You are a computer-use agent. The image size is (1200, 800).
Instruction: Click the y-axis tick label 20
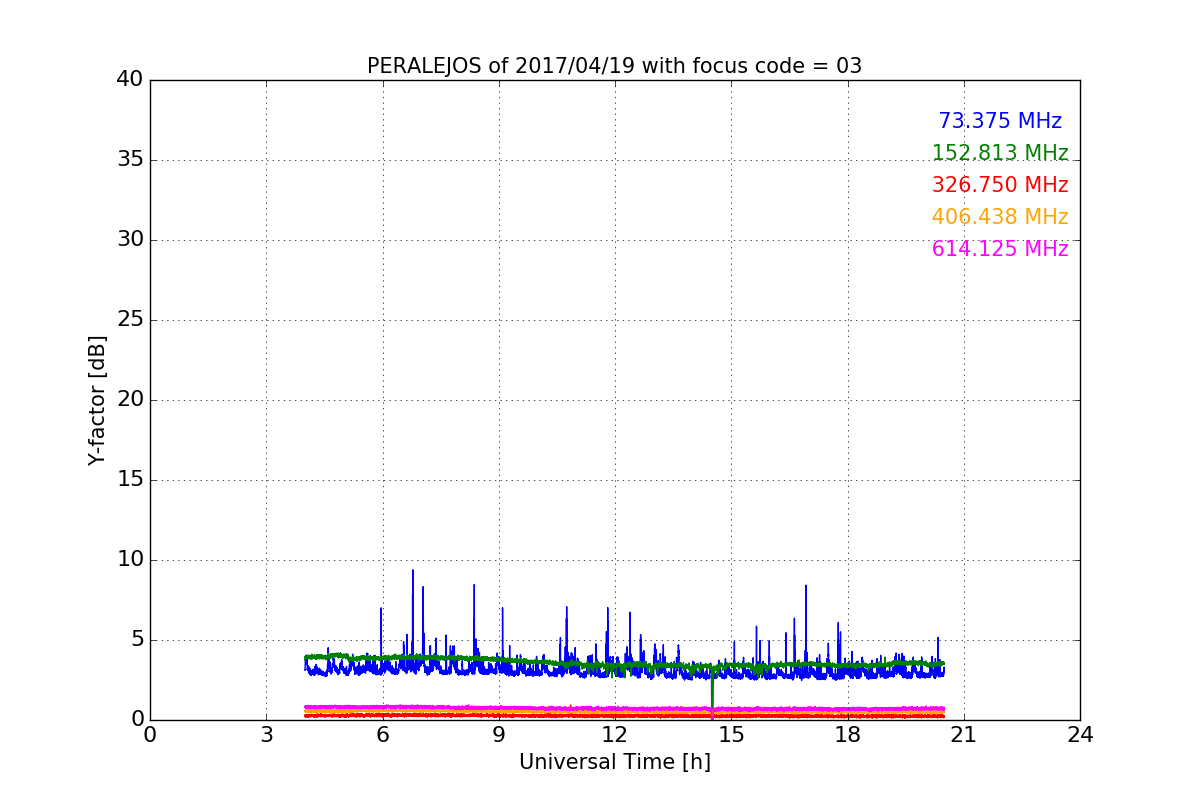pos(130,400)
